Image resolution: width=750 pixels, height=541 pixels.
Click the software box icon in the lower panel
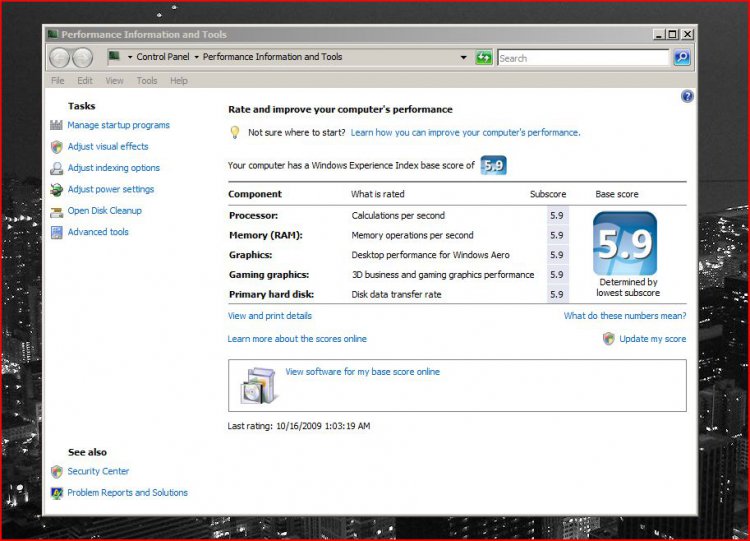(x=259, y=386)
